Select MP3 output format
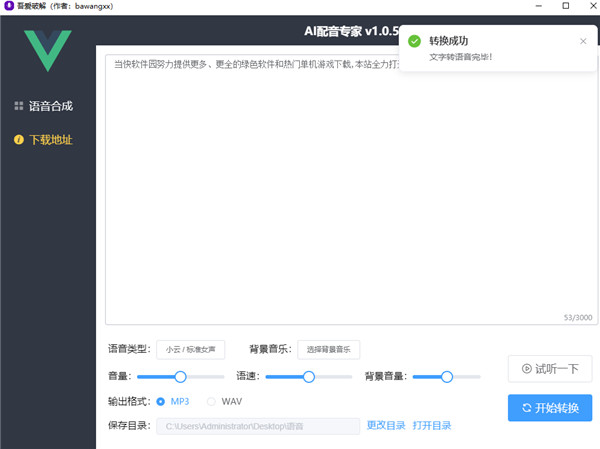600x449 pixels. 161,401
